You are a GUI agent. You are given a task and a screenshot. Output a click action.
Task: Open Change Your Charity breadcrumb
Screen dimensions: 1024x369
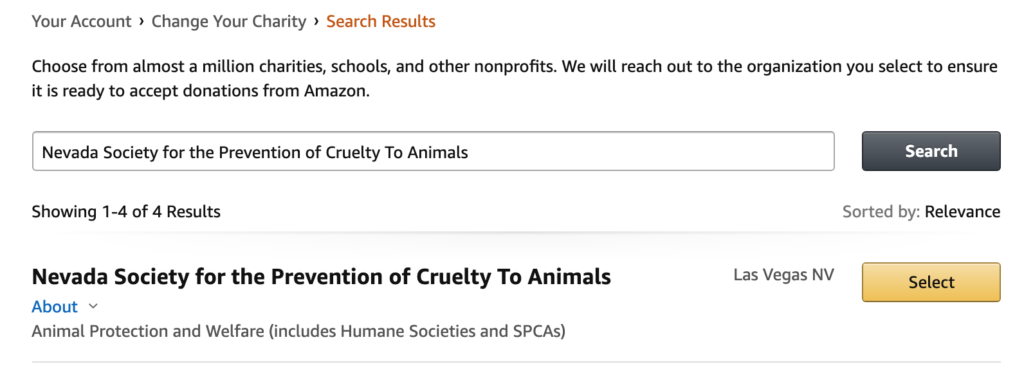[229, 22]
